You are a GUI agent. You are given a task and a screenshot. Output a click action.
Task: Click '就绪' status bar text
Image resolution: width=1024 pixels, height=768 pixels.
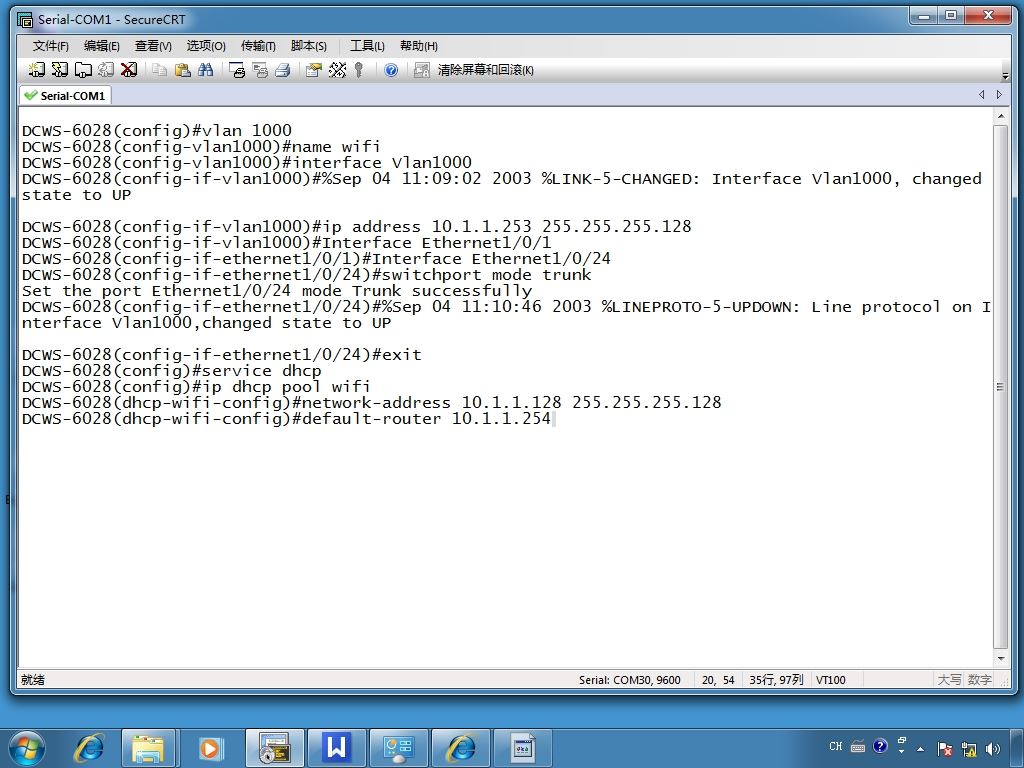[x=33, y=680]
